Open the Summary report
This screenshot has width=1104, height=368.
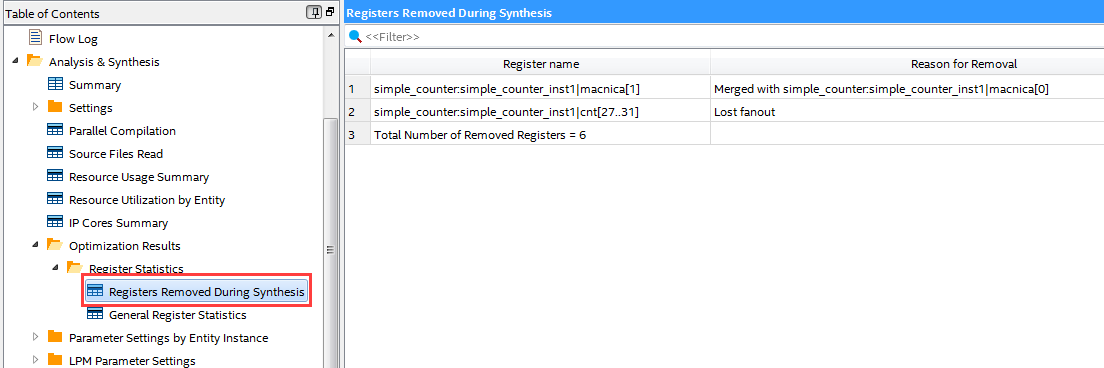tap(94, 85)
